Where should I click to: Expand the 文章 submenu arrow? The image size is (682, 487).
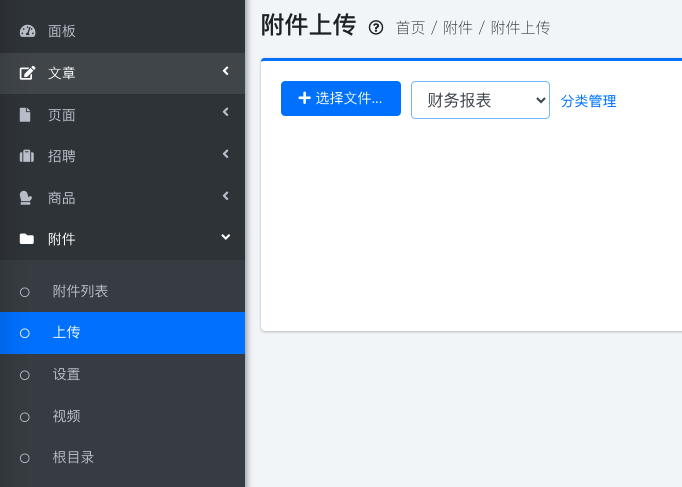click(x=225, y=71)
